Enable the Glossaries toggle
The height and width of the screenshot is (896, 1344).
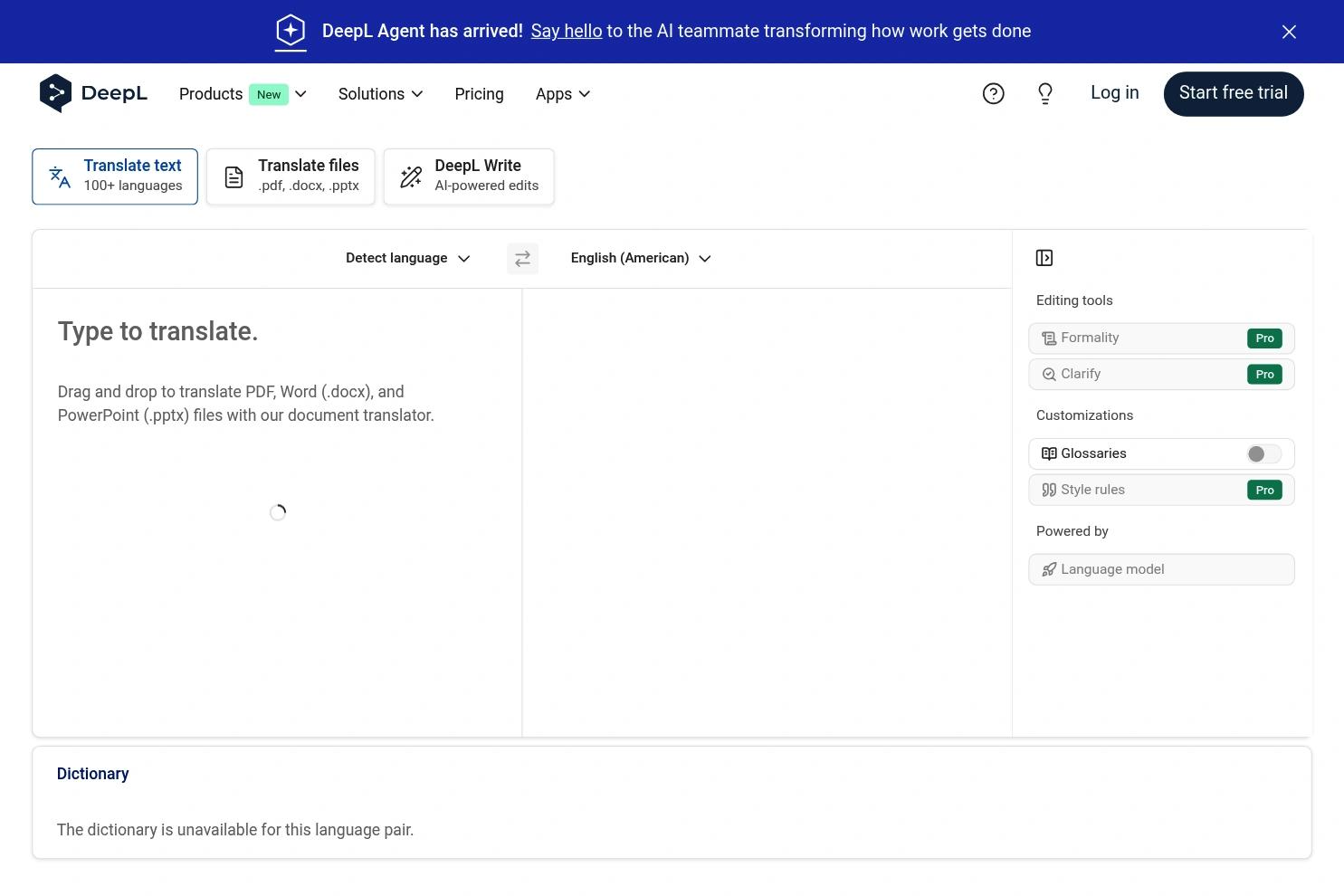1263,453
